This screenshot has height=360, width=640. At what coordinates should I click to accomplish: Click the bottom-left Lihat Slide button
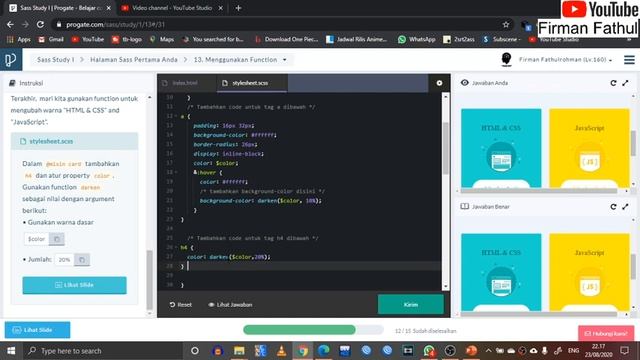(x=38, y=330)
